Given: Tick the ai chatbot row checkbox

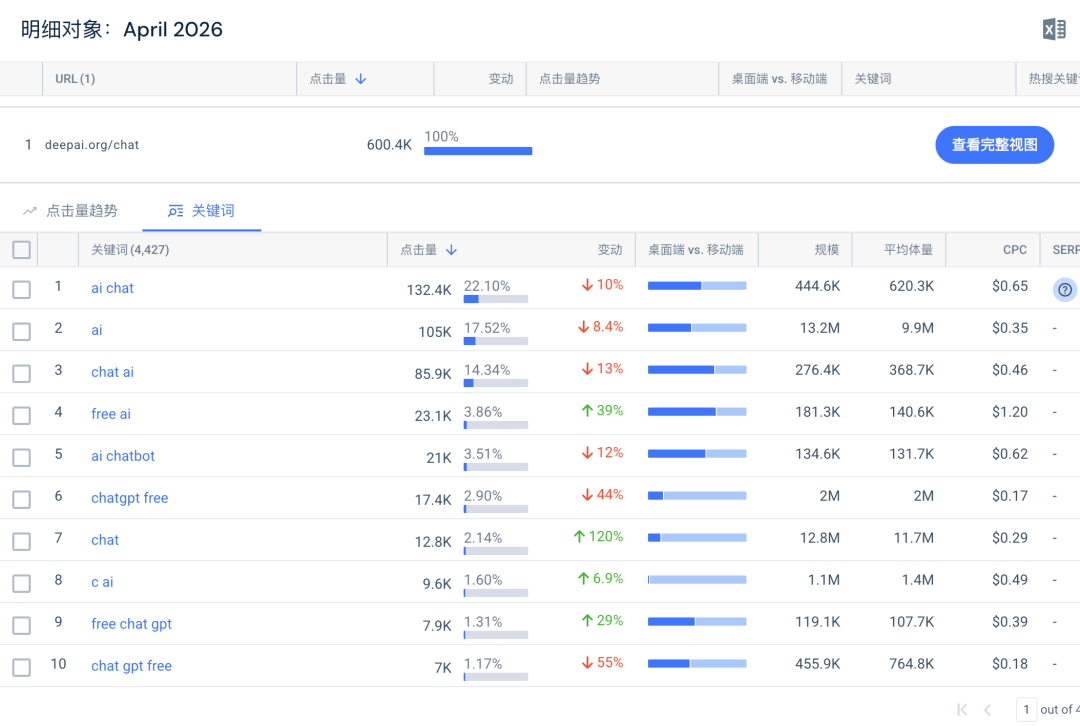Looking at the screenshot, I should [x=21, y=457].
